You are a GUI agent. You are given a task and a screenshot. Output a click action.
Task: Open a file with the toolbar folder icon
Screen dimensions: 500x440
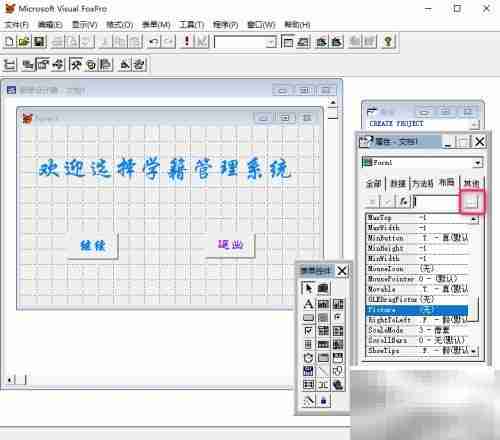(24, 42)
